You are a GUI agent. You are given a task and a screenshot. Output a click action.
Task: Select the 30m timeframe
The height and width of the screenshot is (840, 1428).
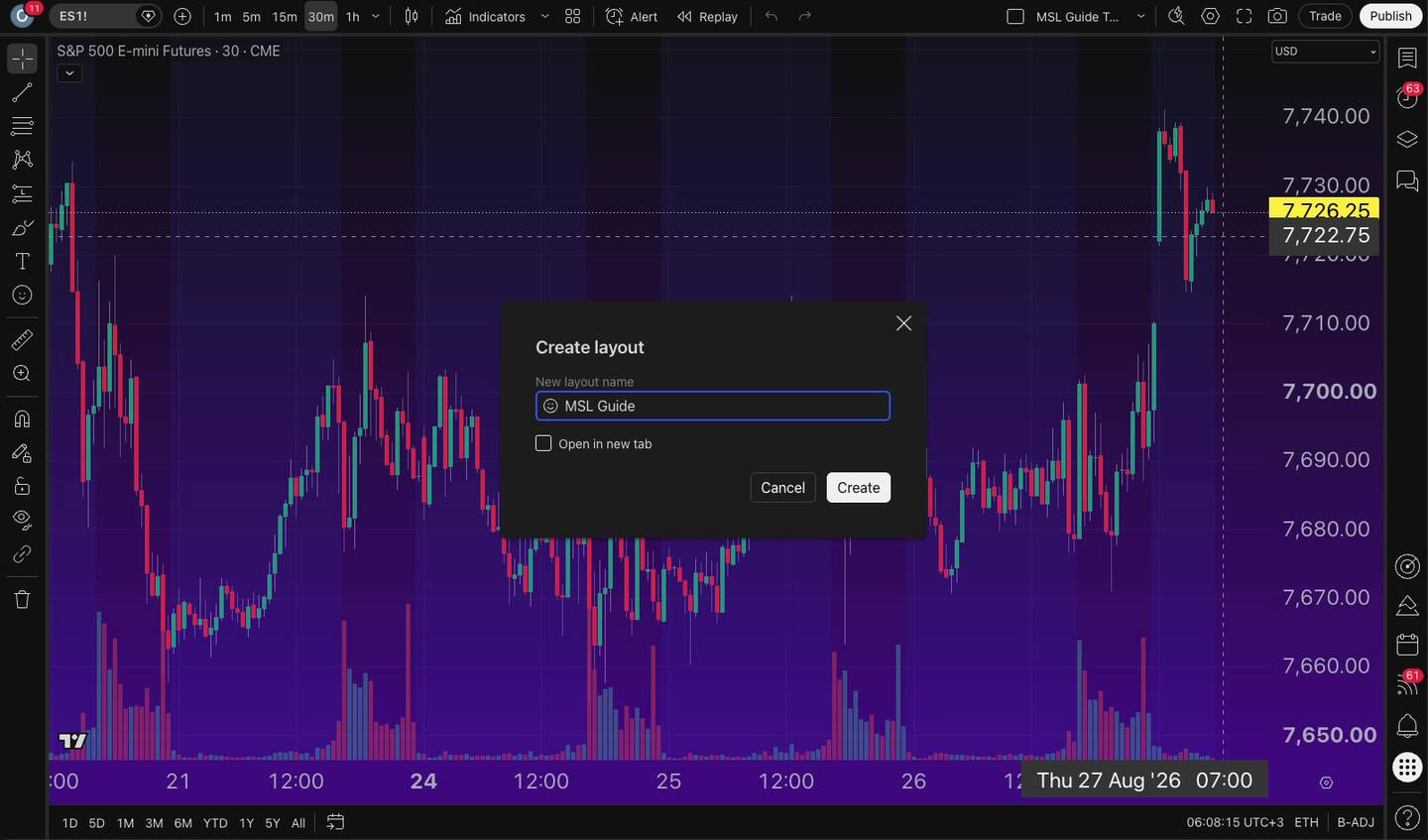pos(320,17)
